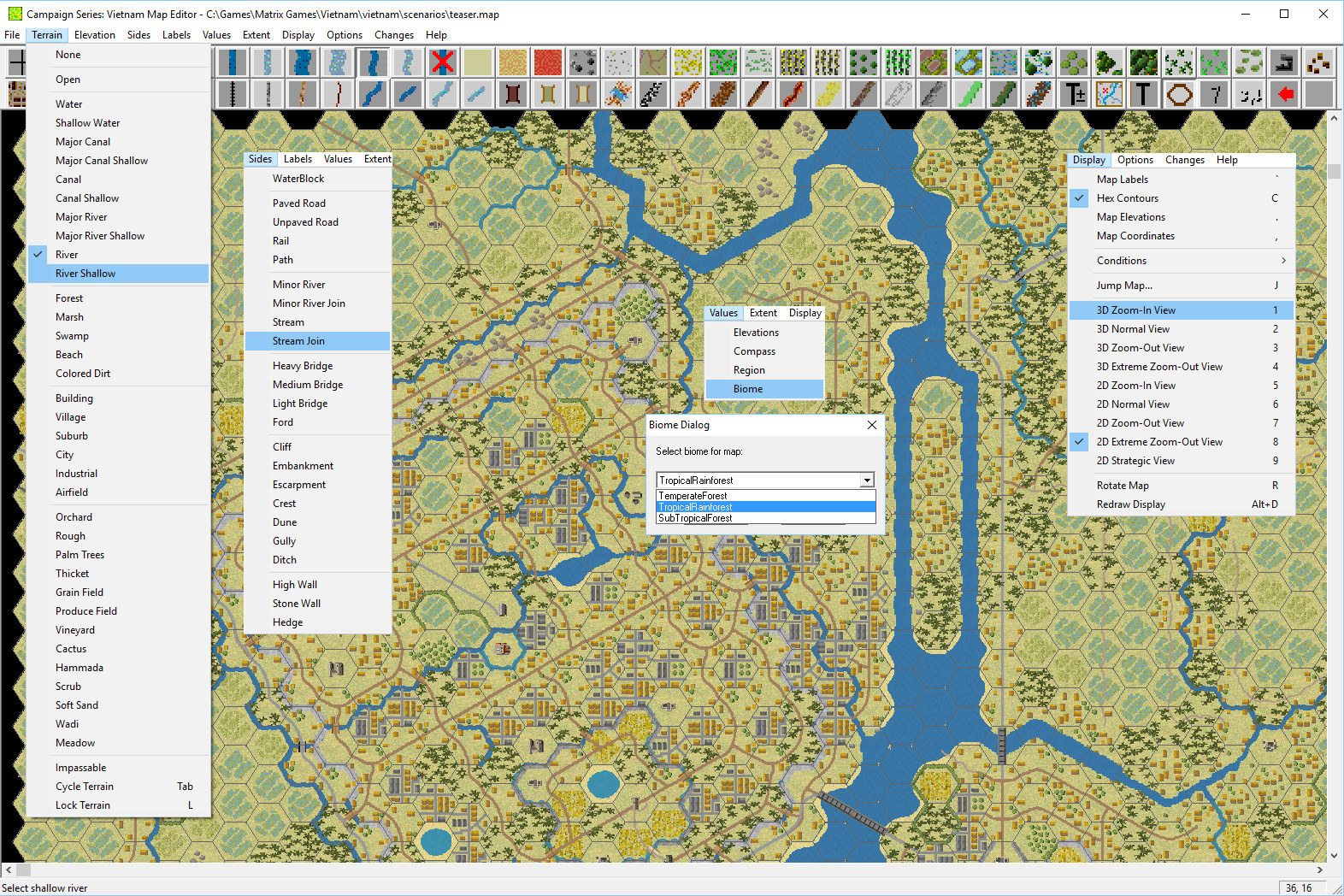Uncheck Hex Contours in Display menu
This screenshot has height=896, width=1344.
coord(1127,198)
